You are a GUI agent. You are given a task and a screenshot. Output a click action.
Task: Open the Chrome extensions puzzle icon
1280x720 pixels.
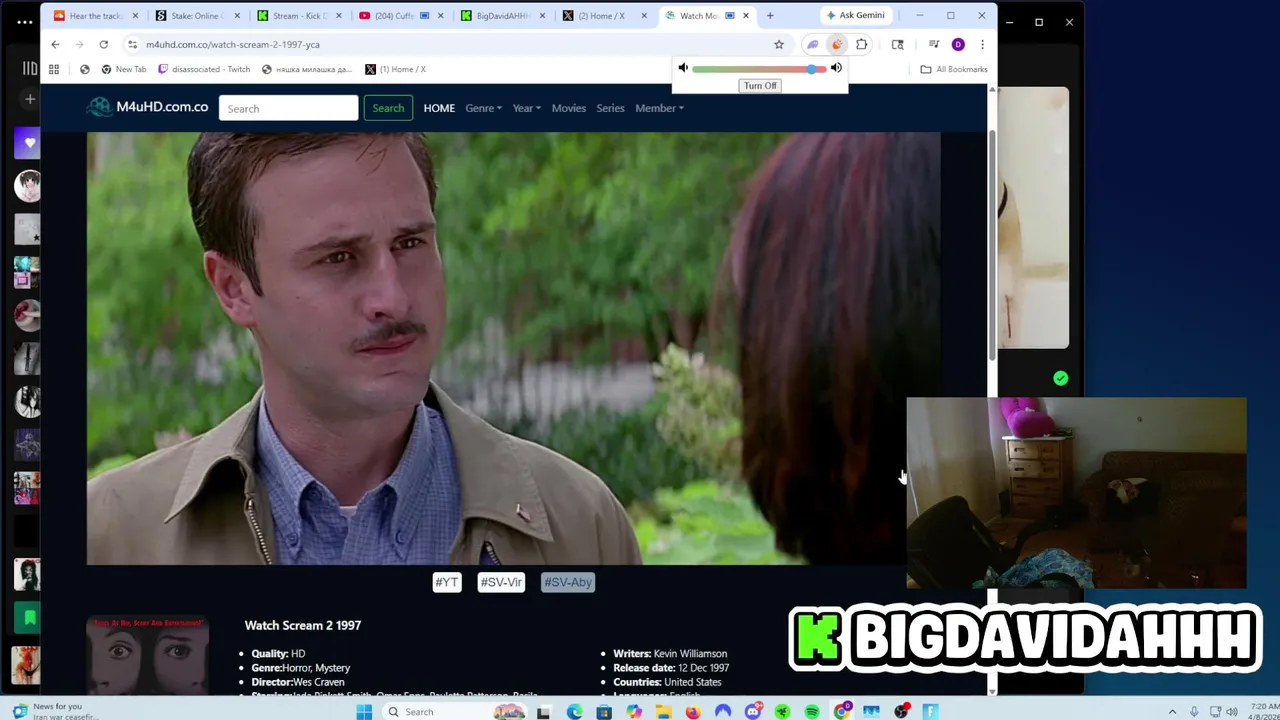pyautogui.click(x=862, y=44)
